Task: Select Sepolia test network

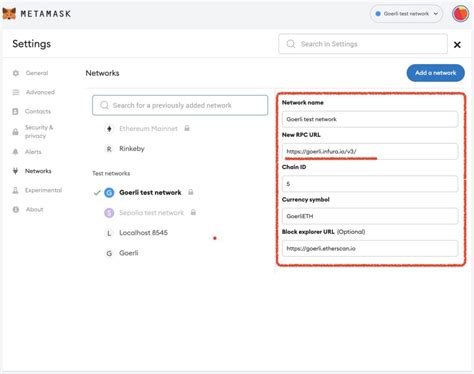Action: pos(151,213)
